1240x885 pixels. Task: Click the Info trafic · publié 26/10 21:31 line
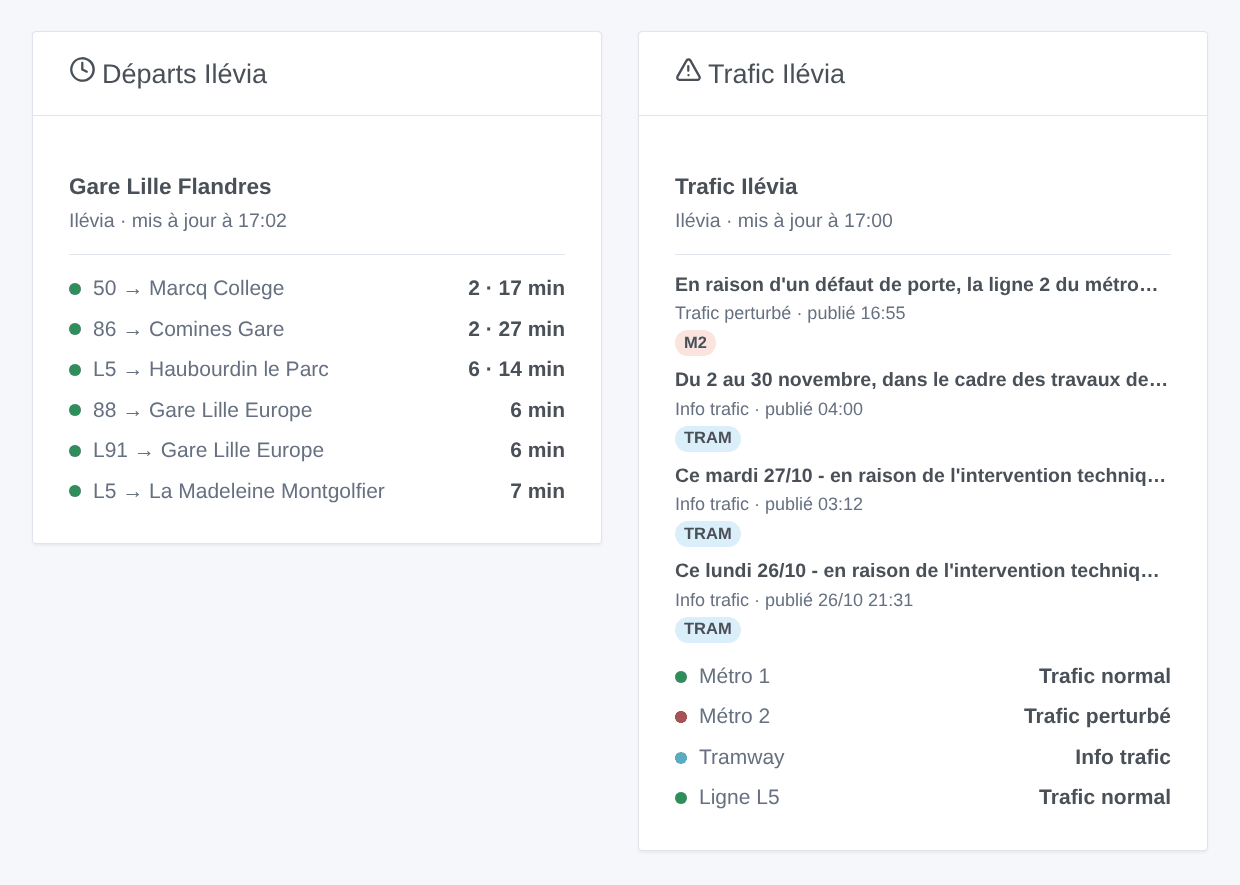[x=794, y=600]
